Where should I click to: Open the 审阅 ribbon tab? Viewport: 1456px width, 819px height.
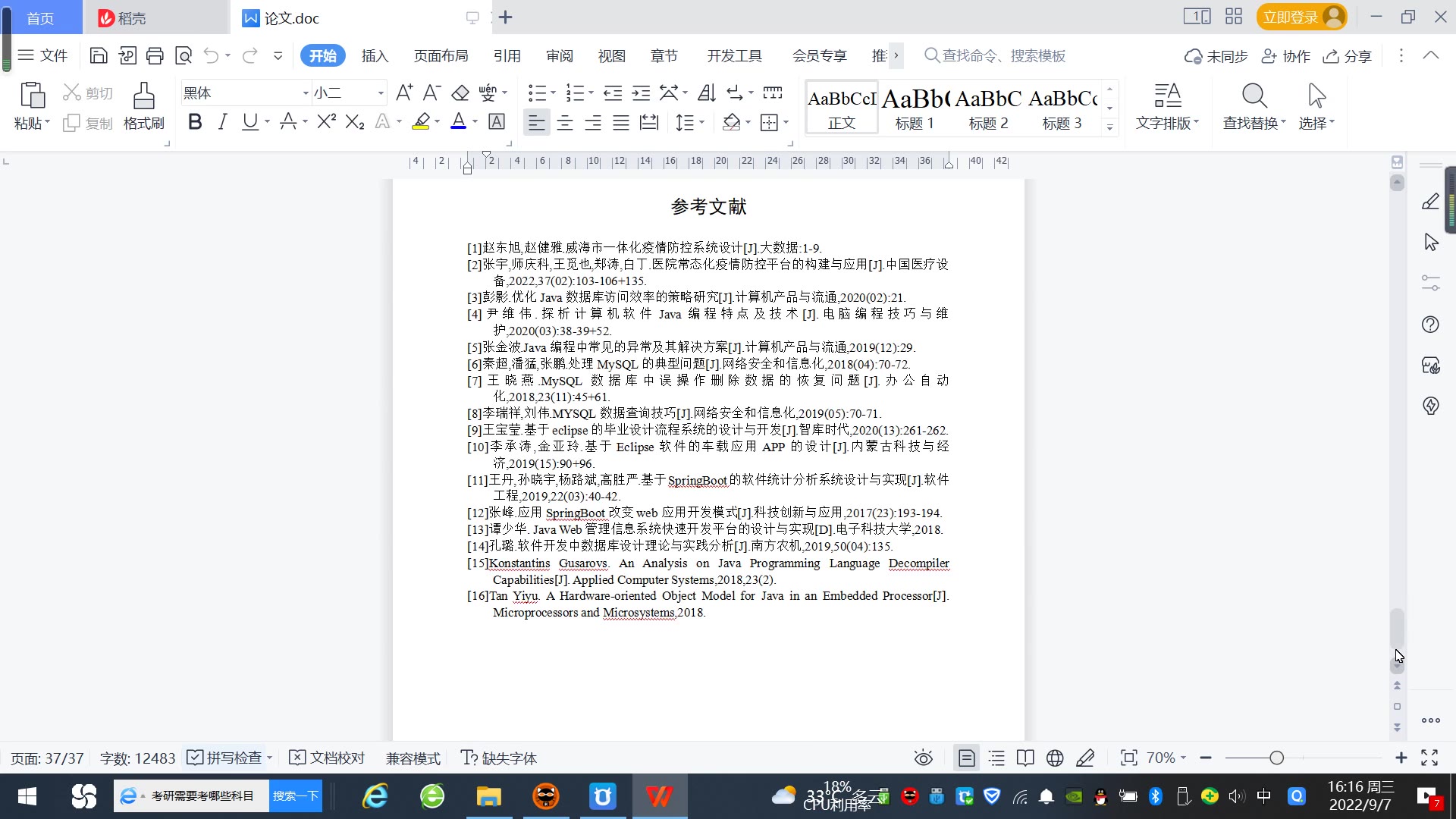coord(560,55)
